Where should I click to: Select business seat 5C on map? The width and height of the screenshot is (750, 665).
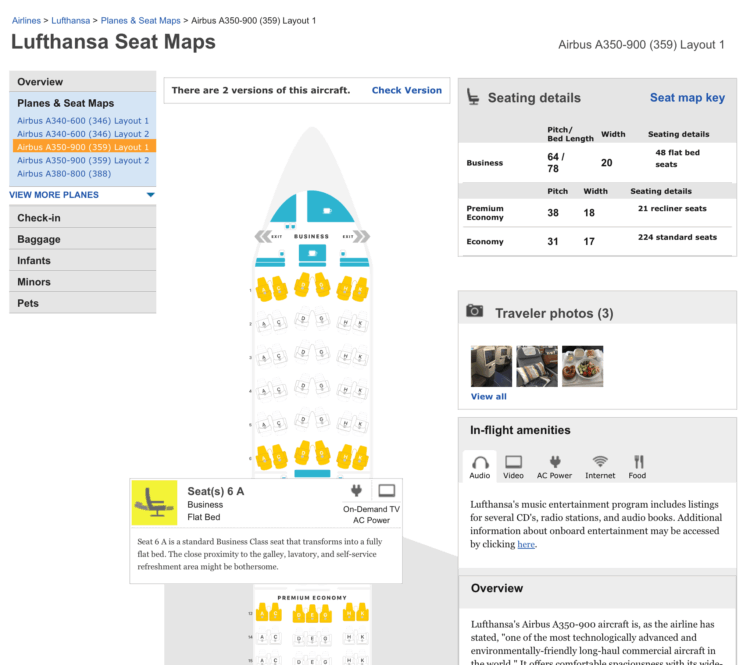pyautogui.click(x=279, y=423)
